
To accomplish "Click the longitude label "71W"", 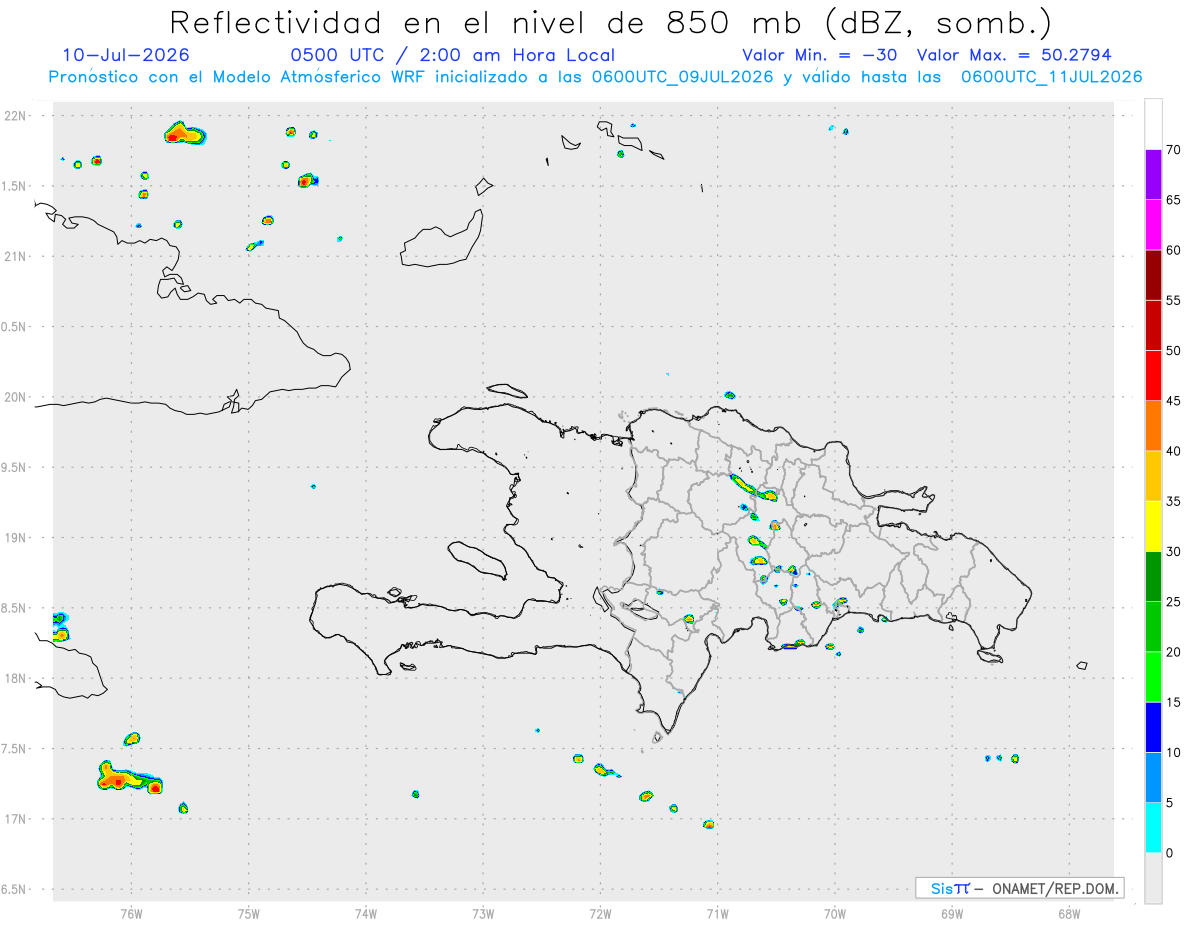I will 717,914.
